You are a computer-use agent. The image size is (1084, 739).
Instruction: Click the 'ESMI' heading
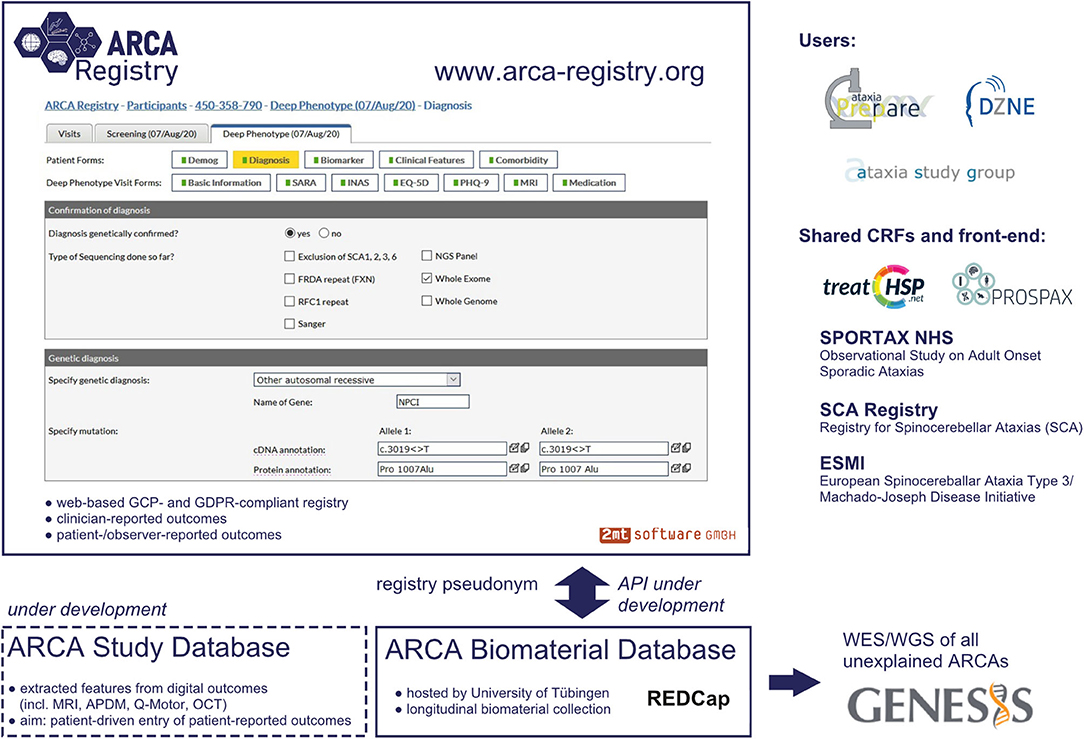[x=842, y=463]
